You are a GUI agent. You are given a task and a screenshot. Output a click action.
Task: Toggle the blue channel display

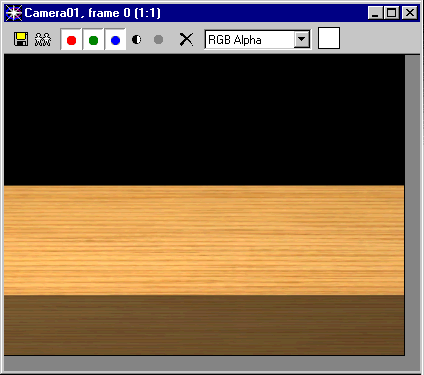click(115, 40)
